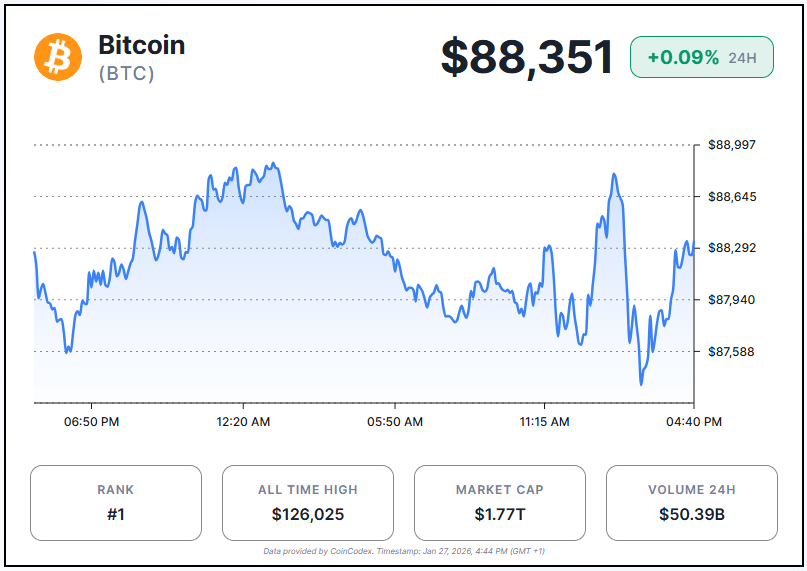This screenshot has height=571, width=807.
Task: Click the 12:20 AM time axis label
Action: coord(243,422)
